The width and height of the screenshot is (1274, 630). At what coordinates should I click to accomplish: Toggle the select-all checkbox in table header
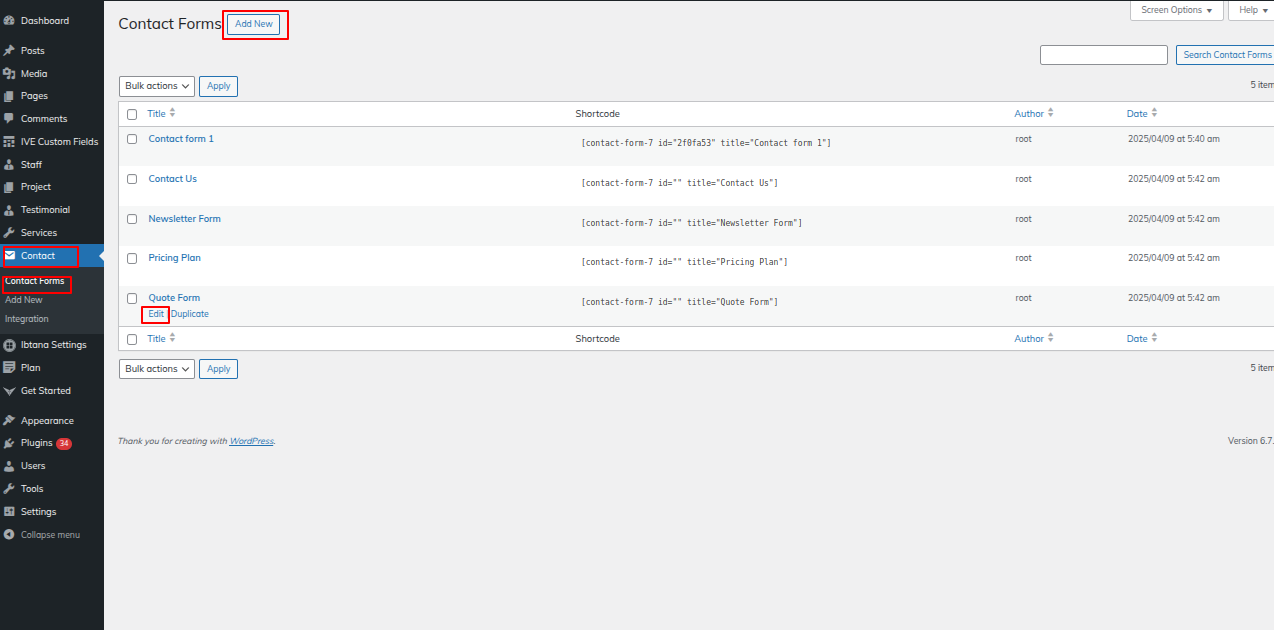coord(132,114)
